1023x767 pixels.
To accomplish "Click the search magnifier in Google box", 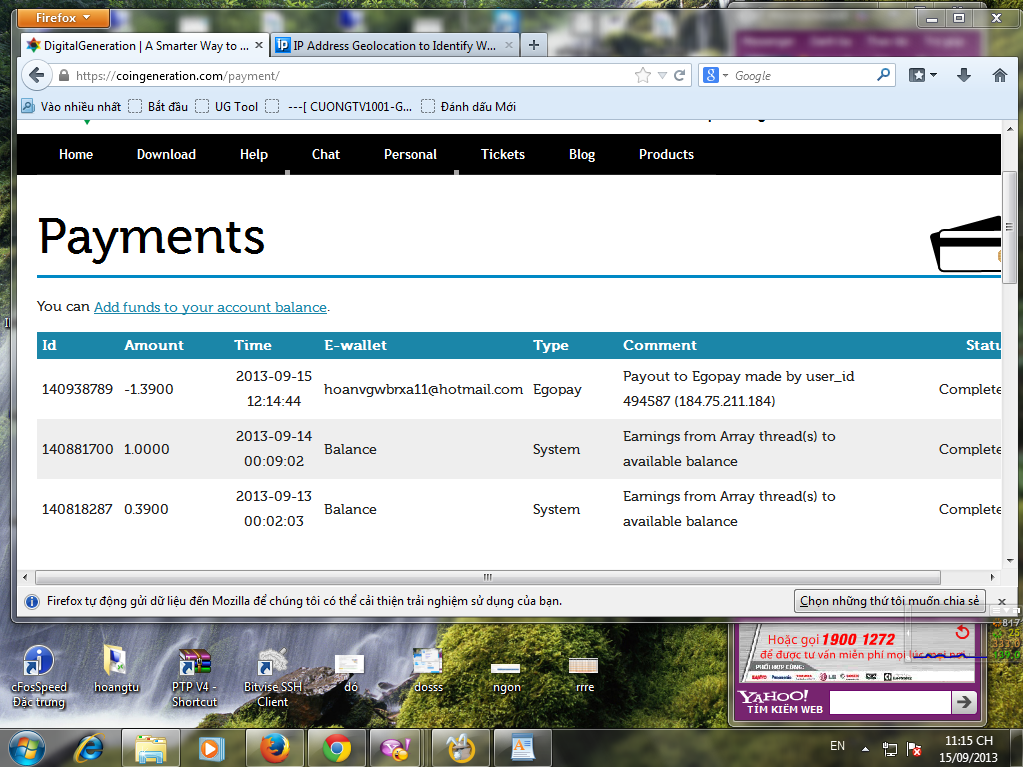I will pos(883,75).
